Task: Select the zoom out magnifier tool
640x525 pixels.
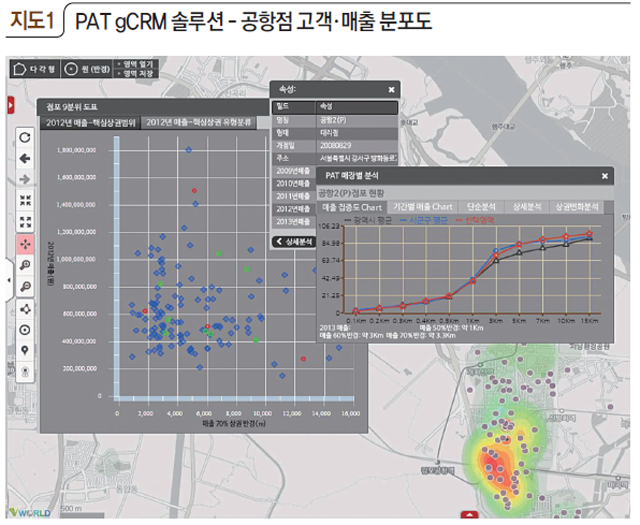Action: 25,287
